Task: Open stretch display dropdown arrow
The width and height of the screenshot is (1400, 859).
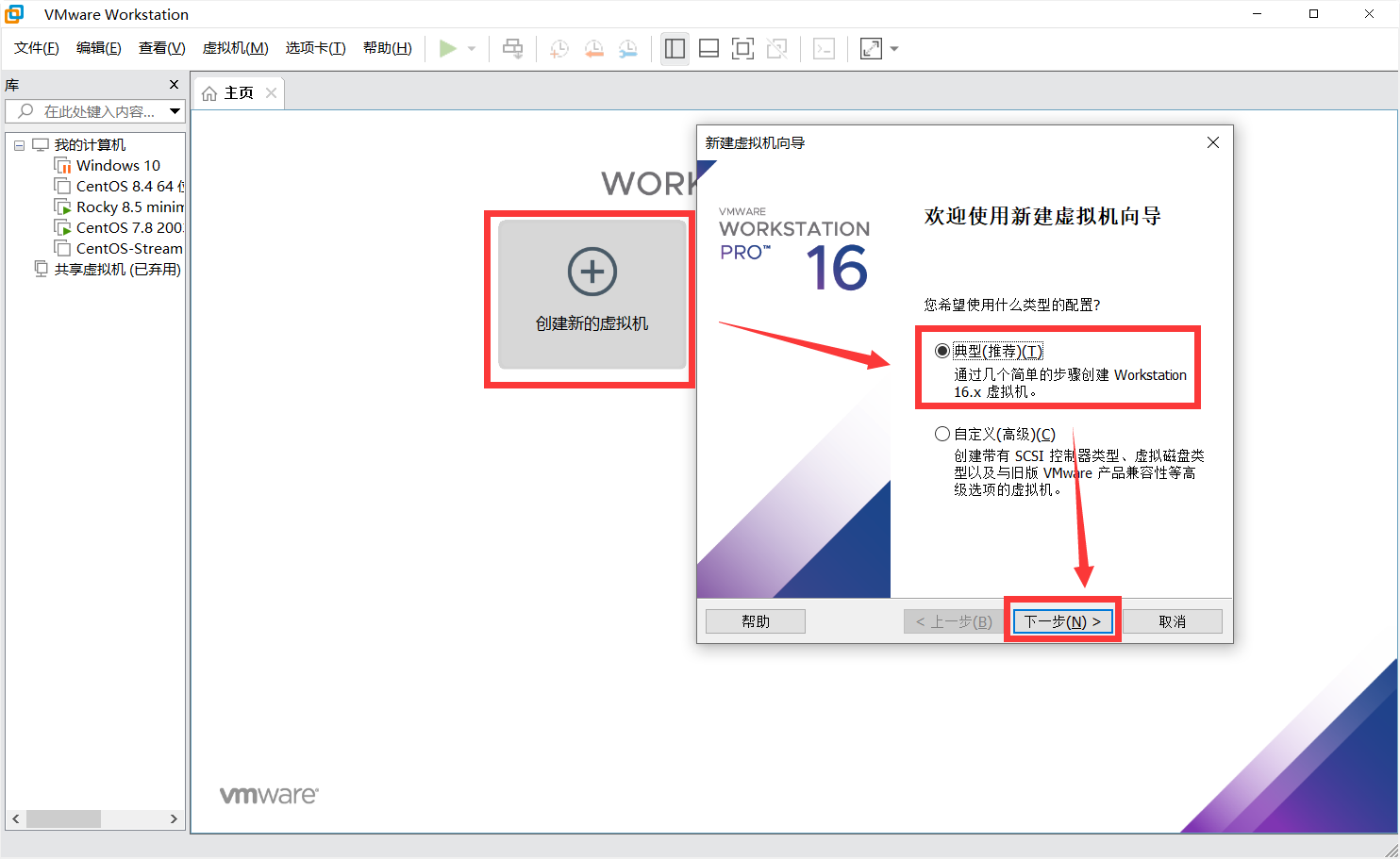Action: (x=894, y=49)
